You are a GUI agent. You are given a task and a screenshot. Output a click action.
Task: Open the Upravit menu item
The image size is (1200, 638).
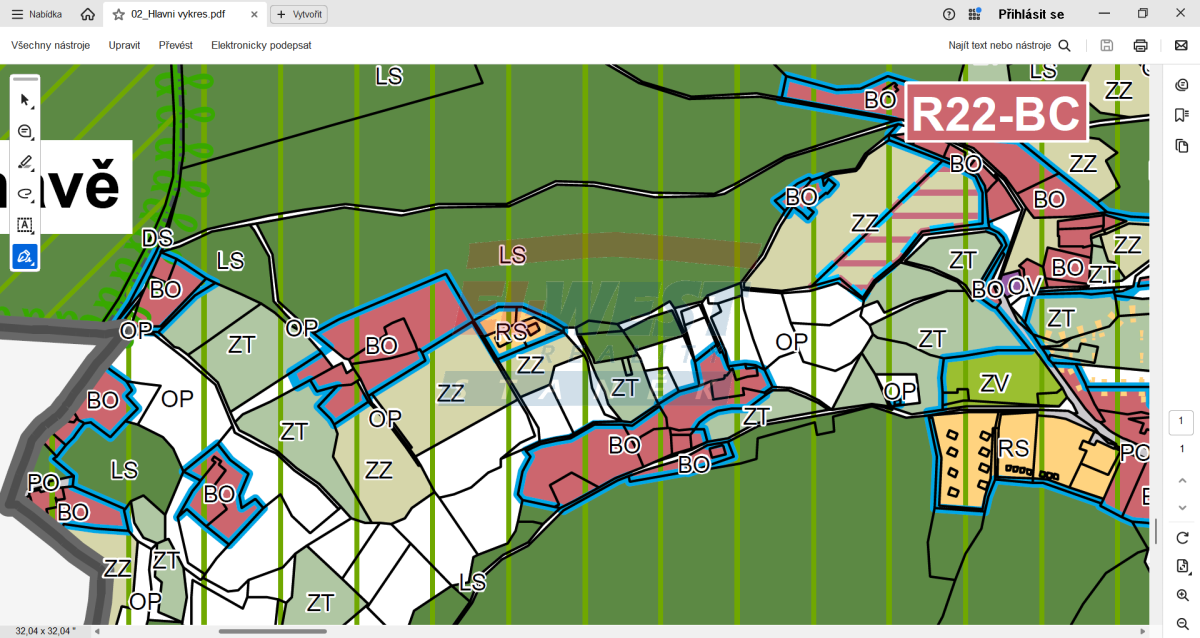(x=124, y=45)
